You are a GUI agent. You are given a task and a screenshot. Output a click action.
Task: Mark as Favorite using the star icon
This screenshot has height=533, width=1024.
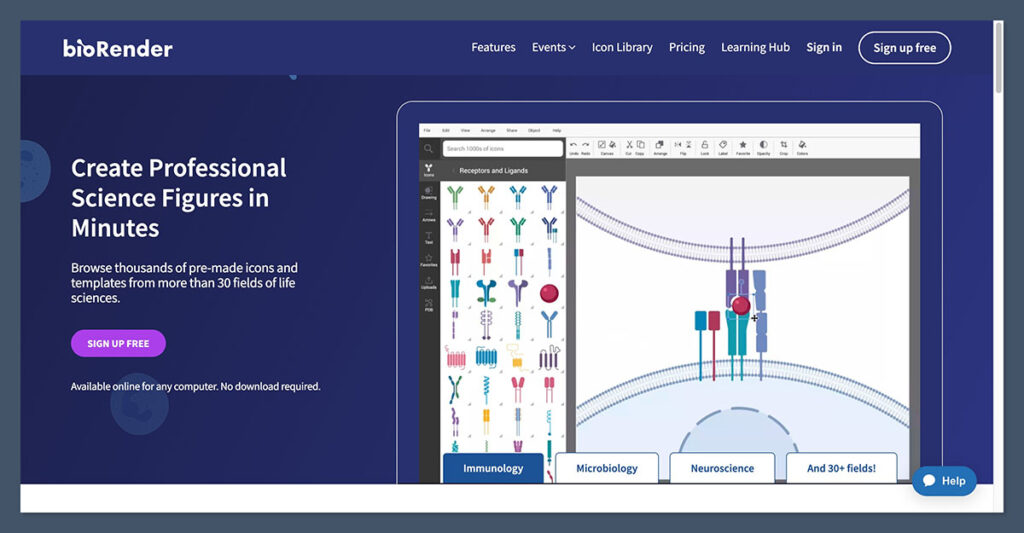(x=743, y=144)
